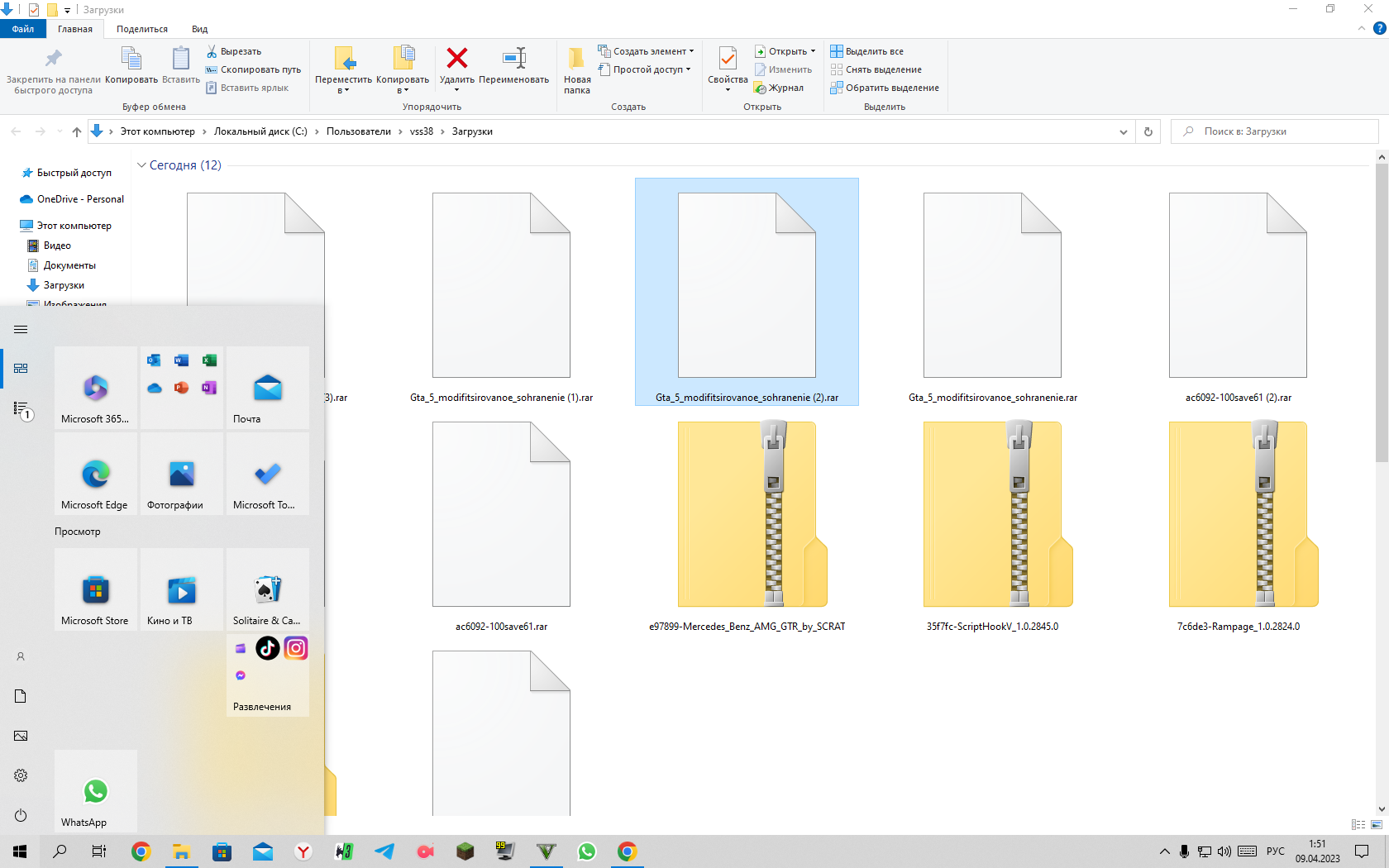The height and width of the screenshot is (868, 1389).
Task: Open Microsoft Store tile
Action: pyautogui.click(x=95, y=590)
